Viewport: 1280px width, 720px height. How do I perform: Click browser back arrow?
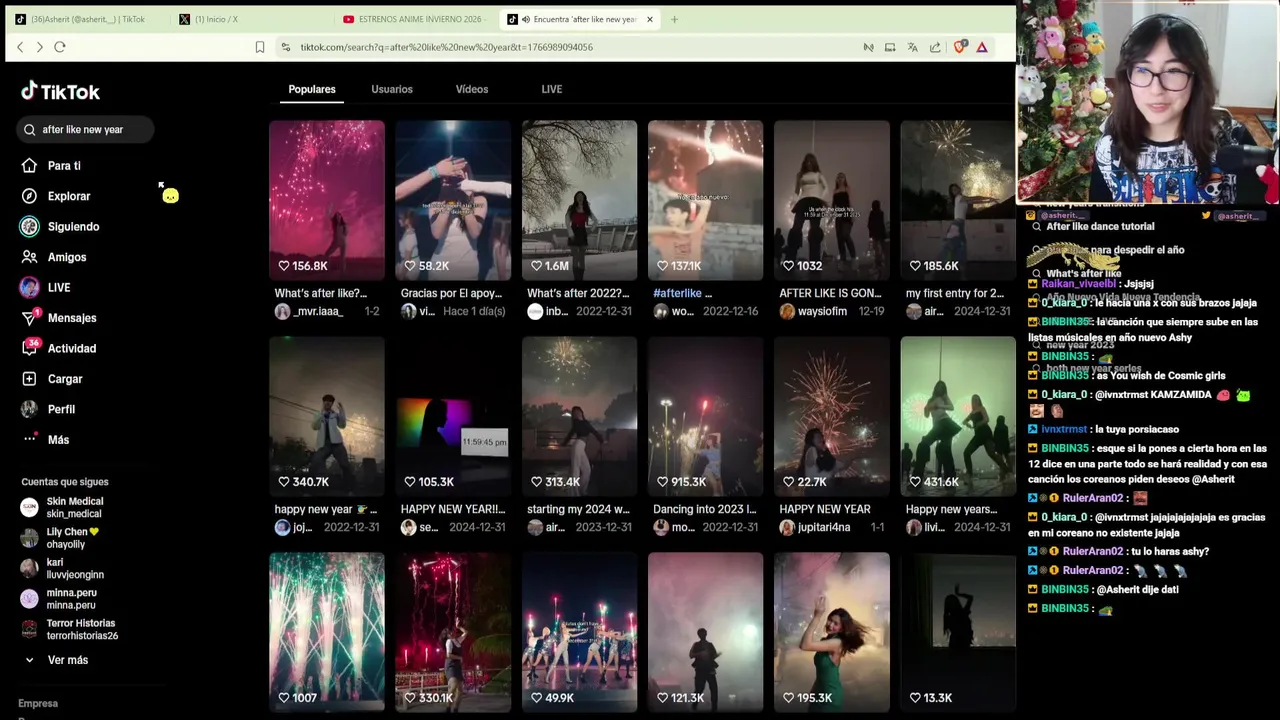(x=20, y=47)
